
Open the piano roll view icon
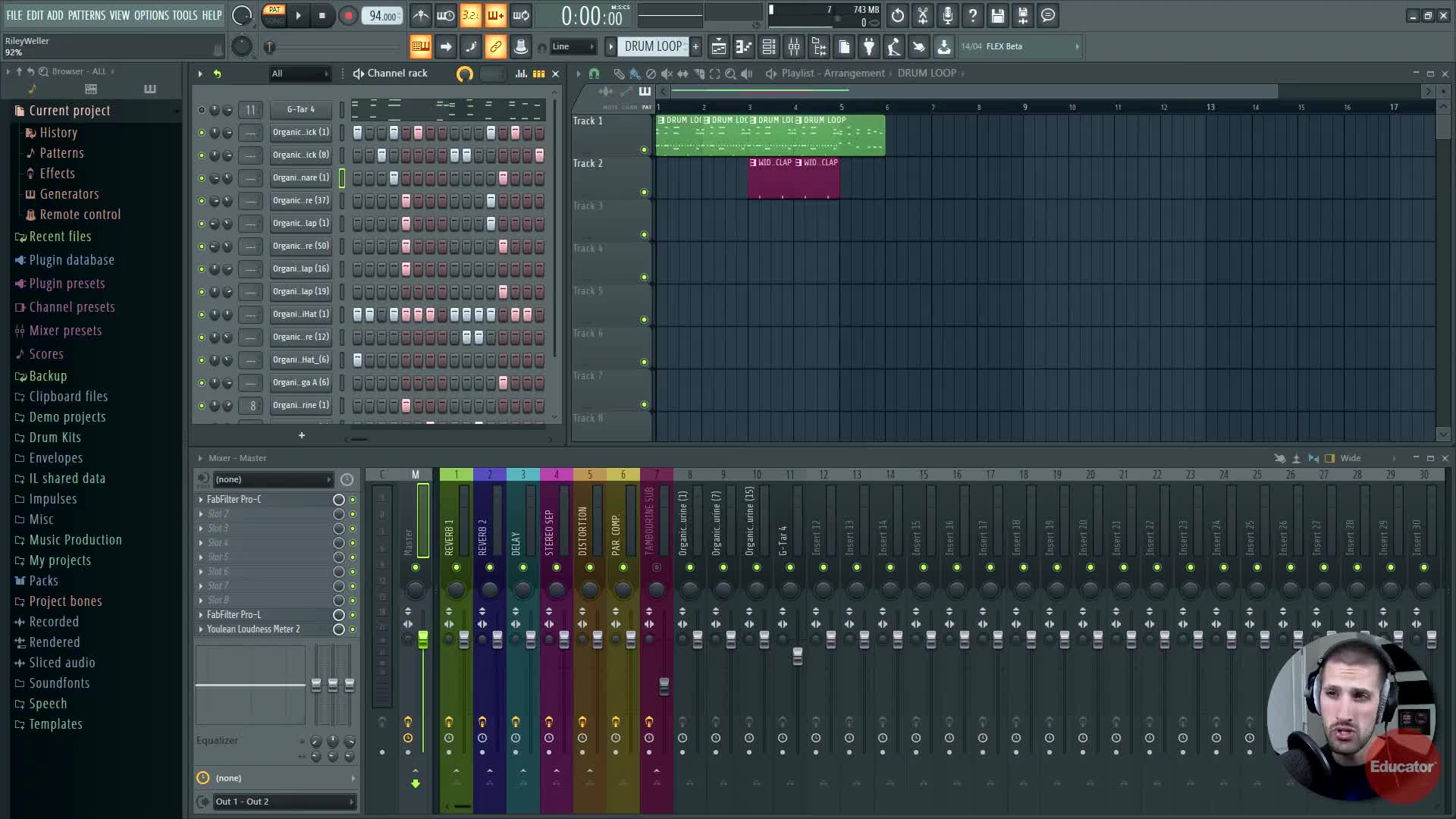[743, 47]
